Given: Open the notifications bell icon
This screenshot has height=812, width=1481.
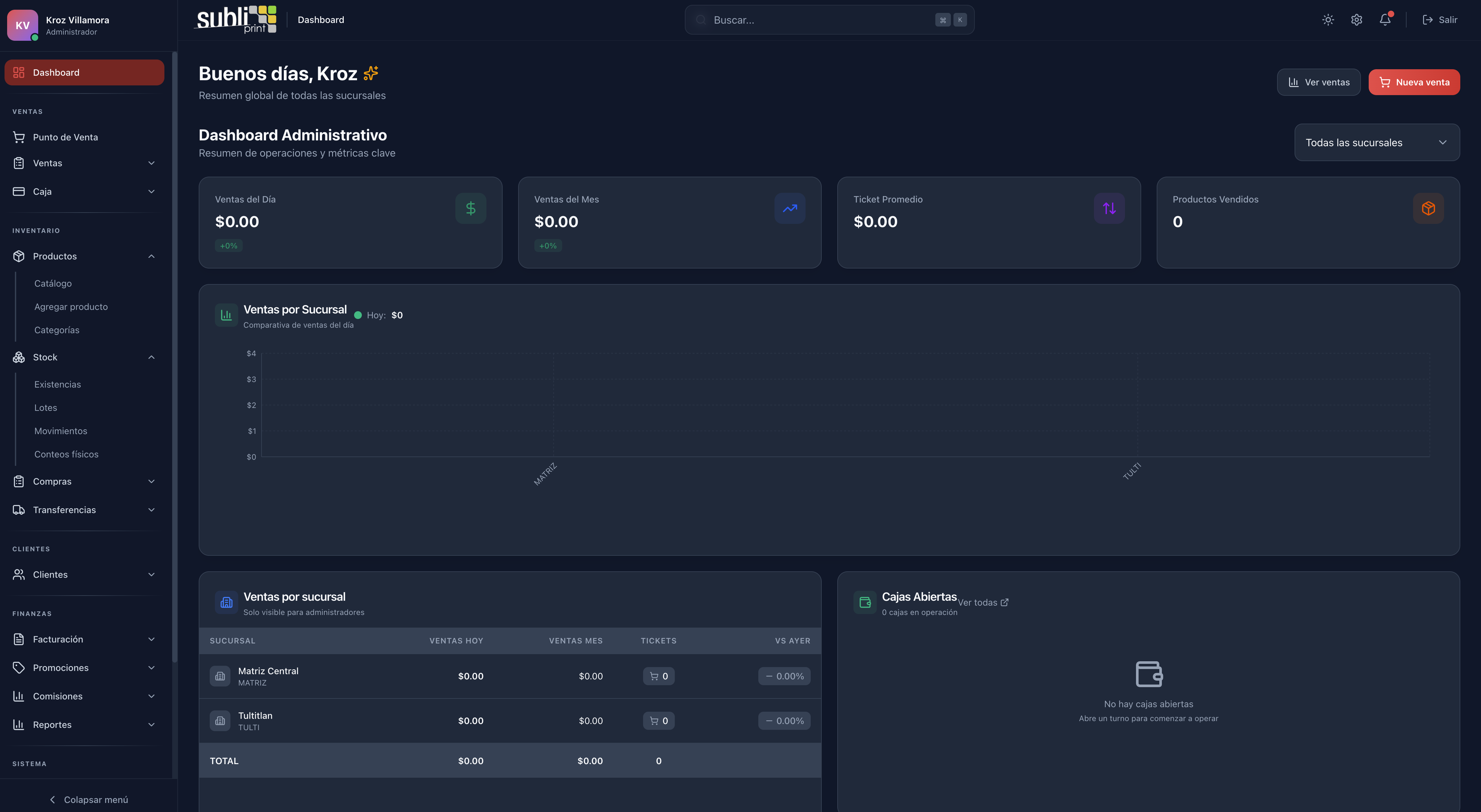Looking at the screenshot, I should (1386, 19).
